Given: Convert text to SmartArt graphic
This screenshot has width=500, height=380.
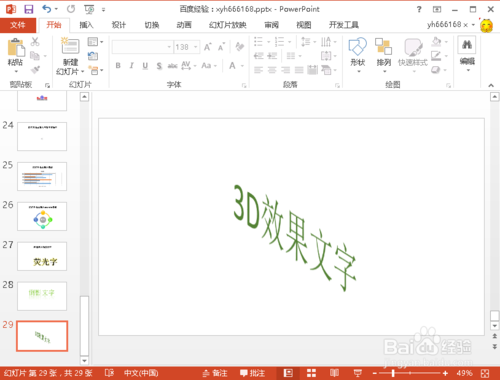Looking at the screenshot, I should pyautogui.click(x=329, y=70).
